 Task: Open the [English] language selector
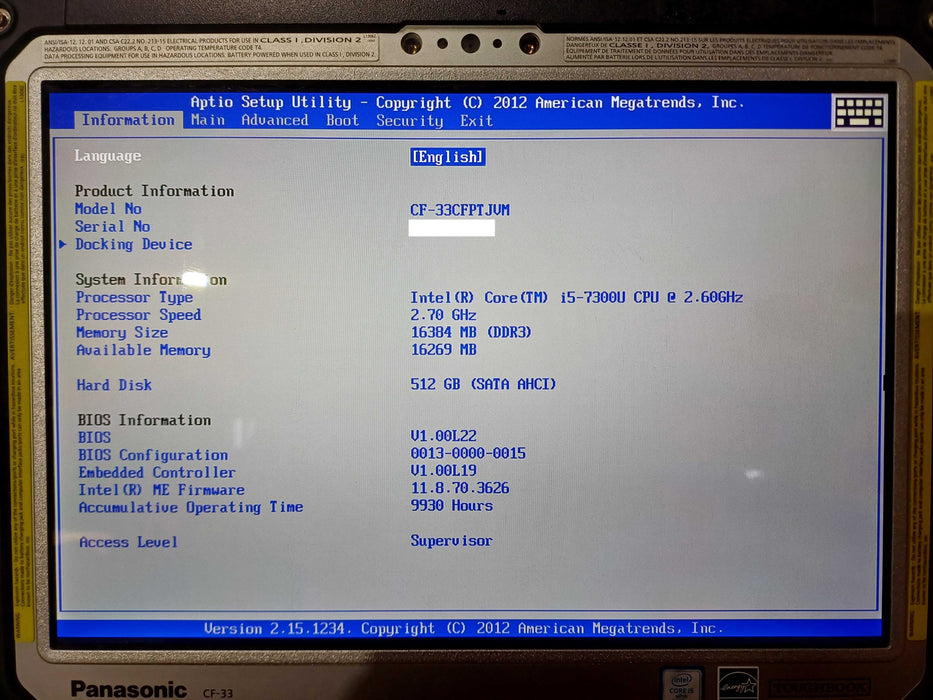(x=447, y=157)
